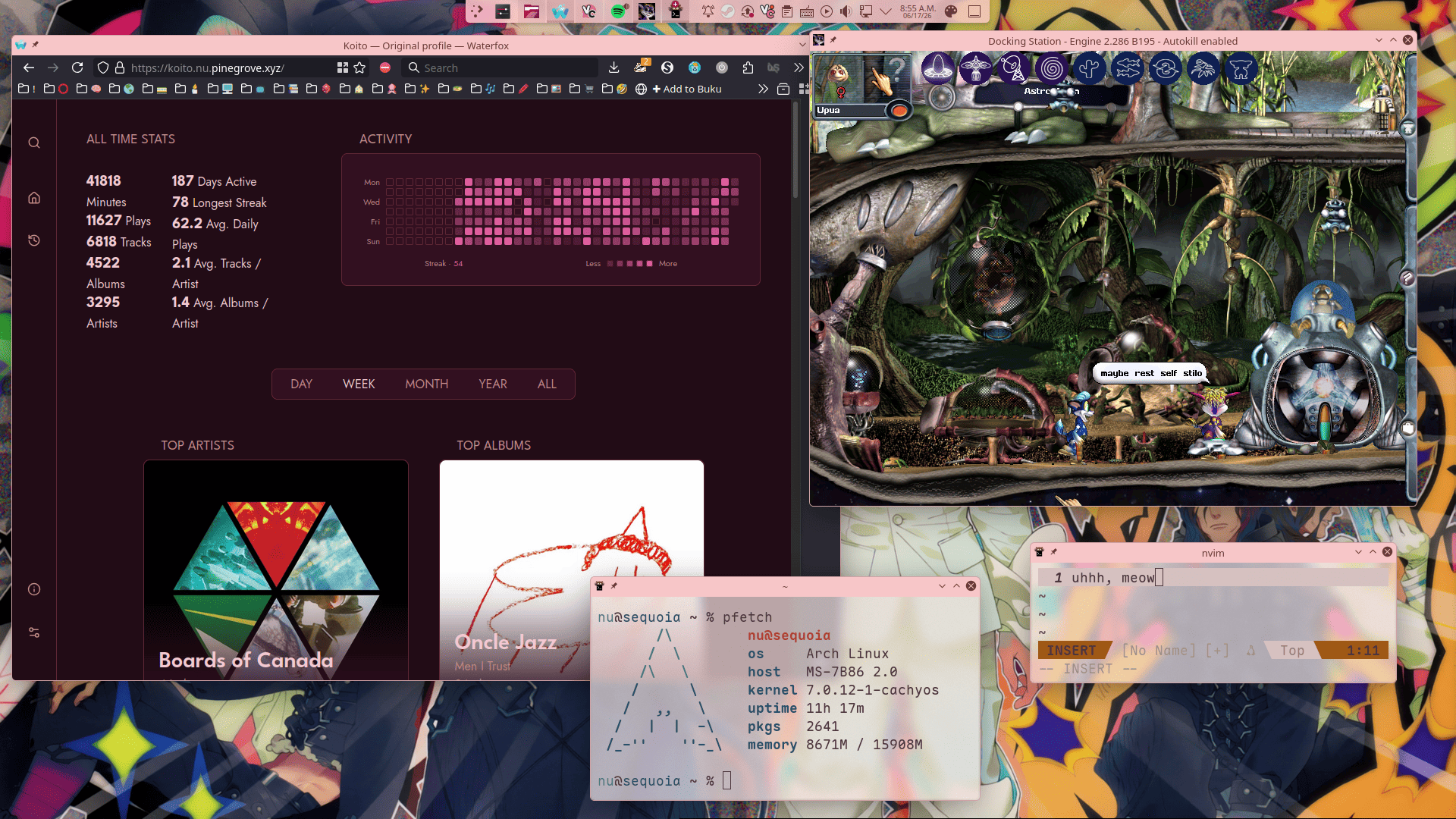
Task: Select the DAY period tab
Action: [301, 384]
